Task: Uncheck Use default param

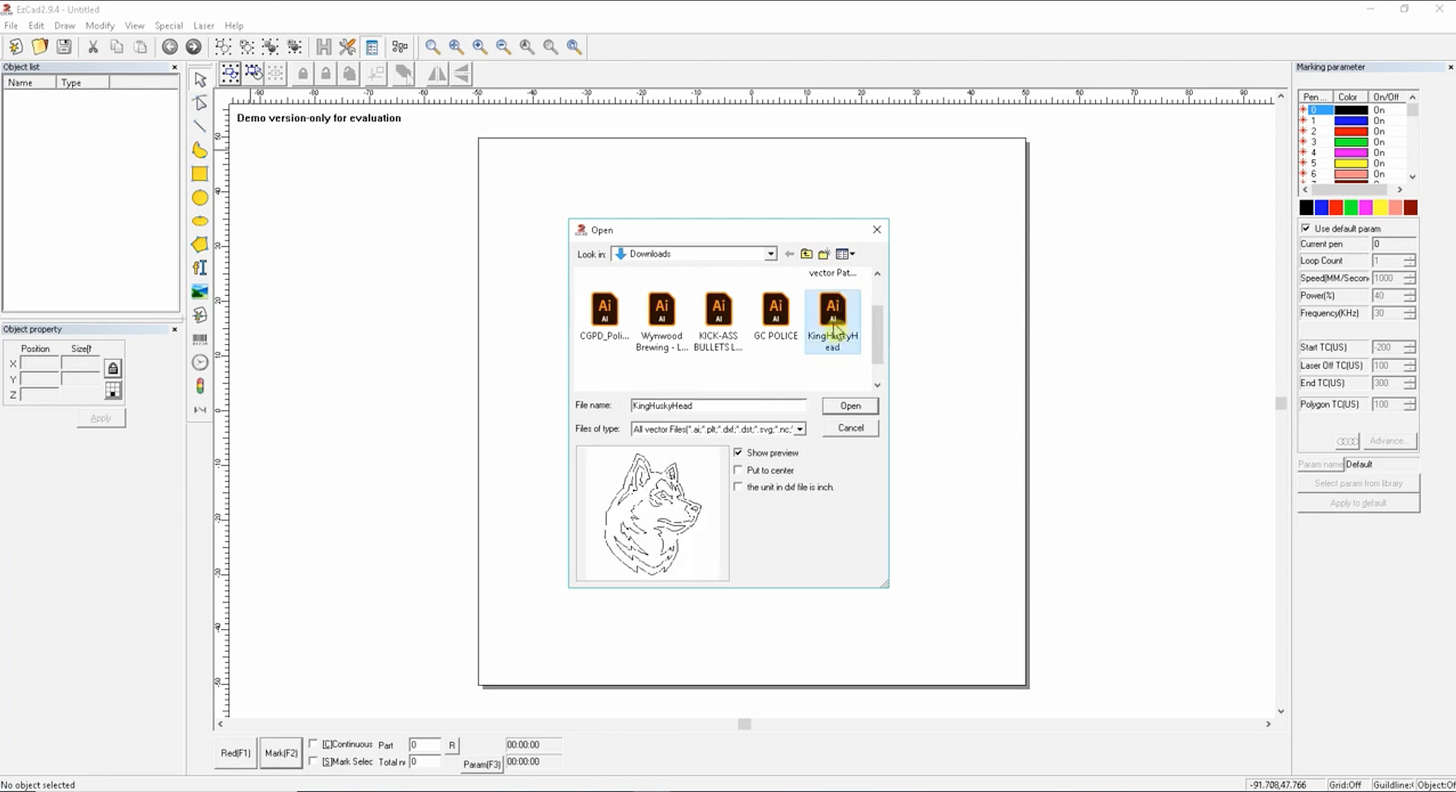Action: tap(1305, 227)
